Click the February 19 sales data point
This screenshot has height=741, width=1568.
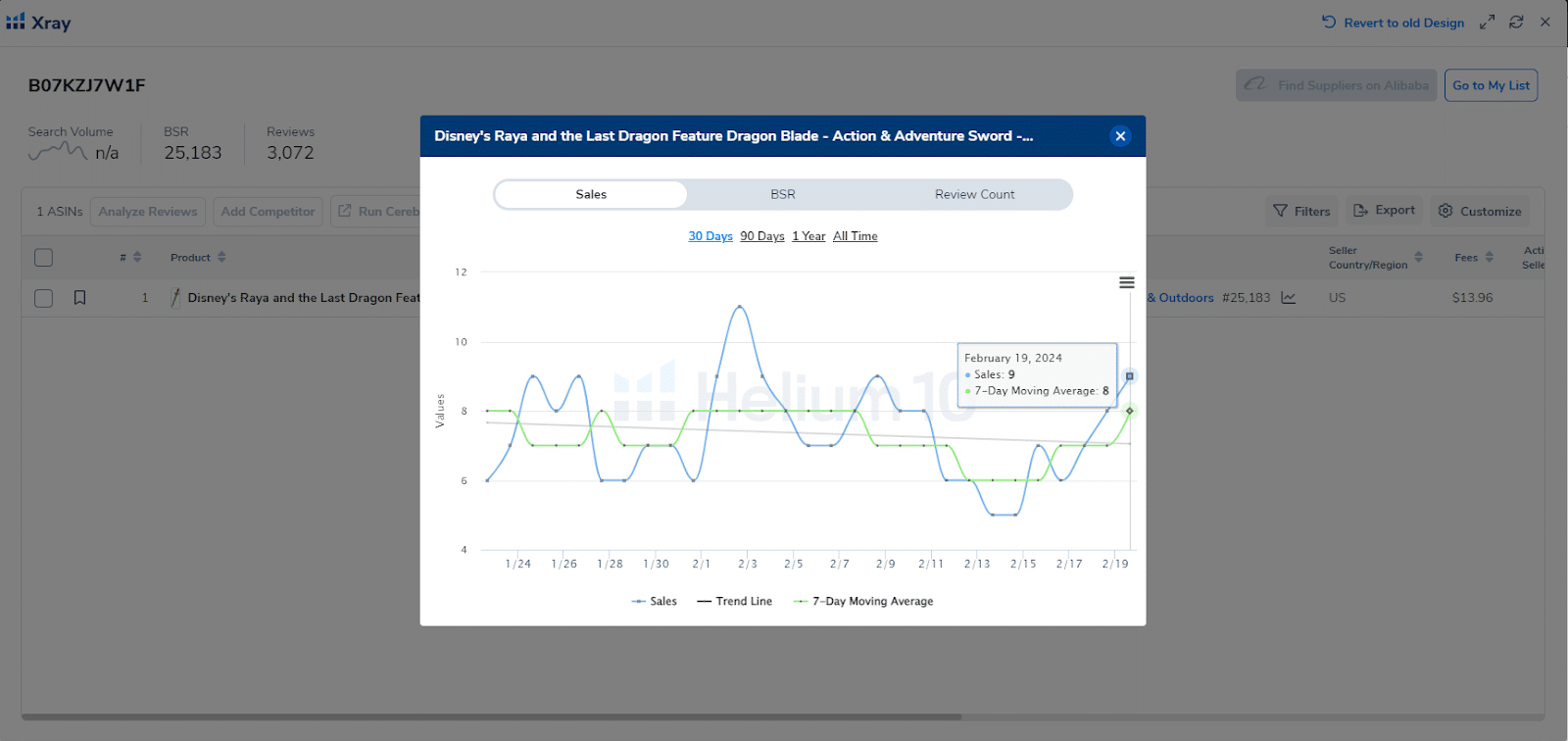[x=1130, y=376]
